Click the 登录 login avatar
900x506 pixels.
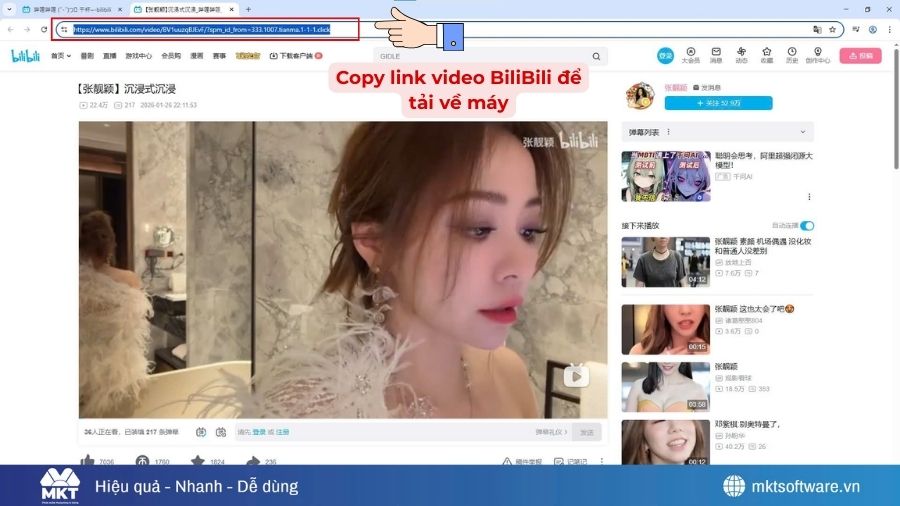(665, 56)
